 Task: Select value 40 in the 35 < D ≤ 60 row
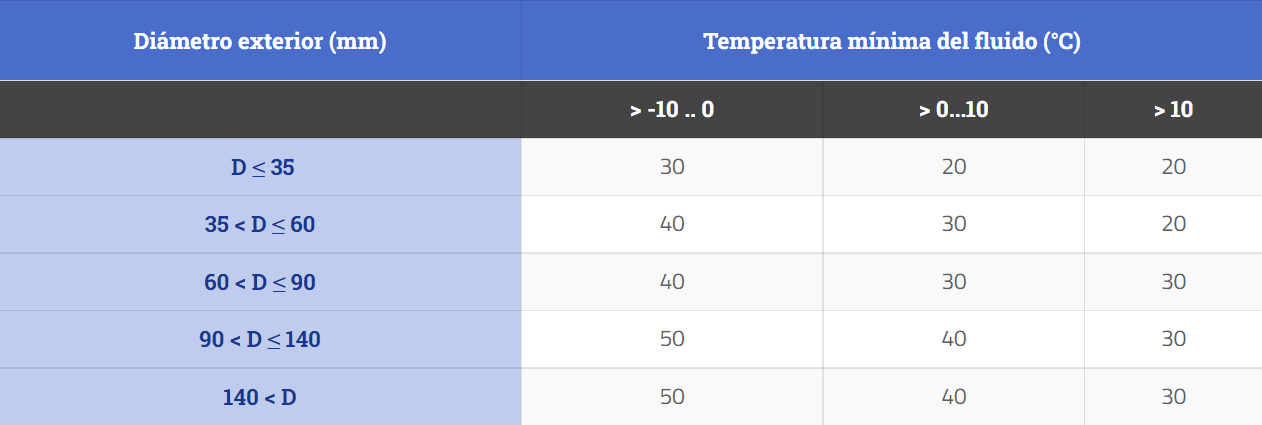pyautogui.click(x=672, y=225)
